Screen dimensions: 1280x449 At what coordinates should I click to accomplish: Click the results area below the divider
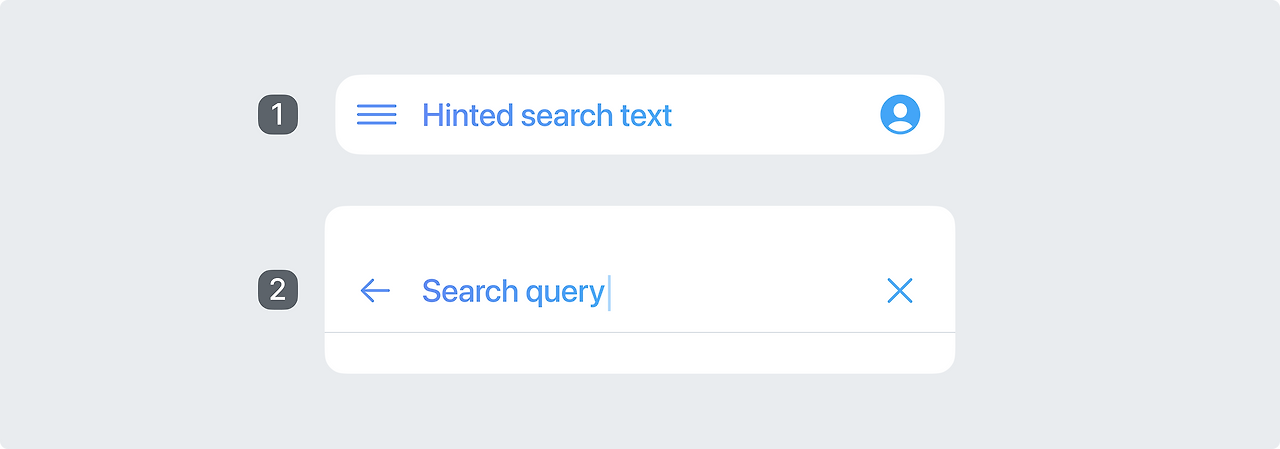click(x=640, y=353)
